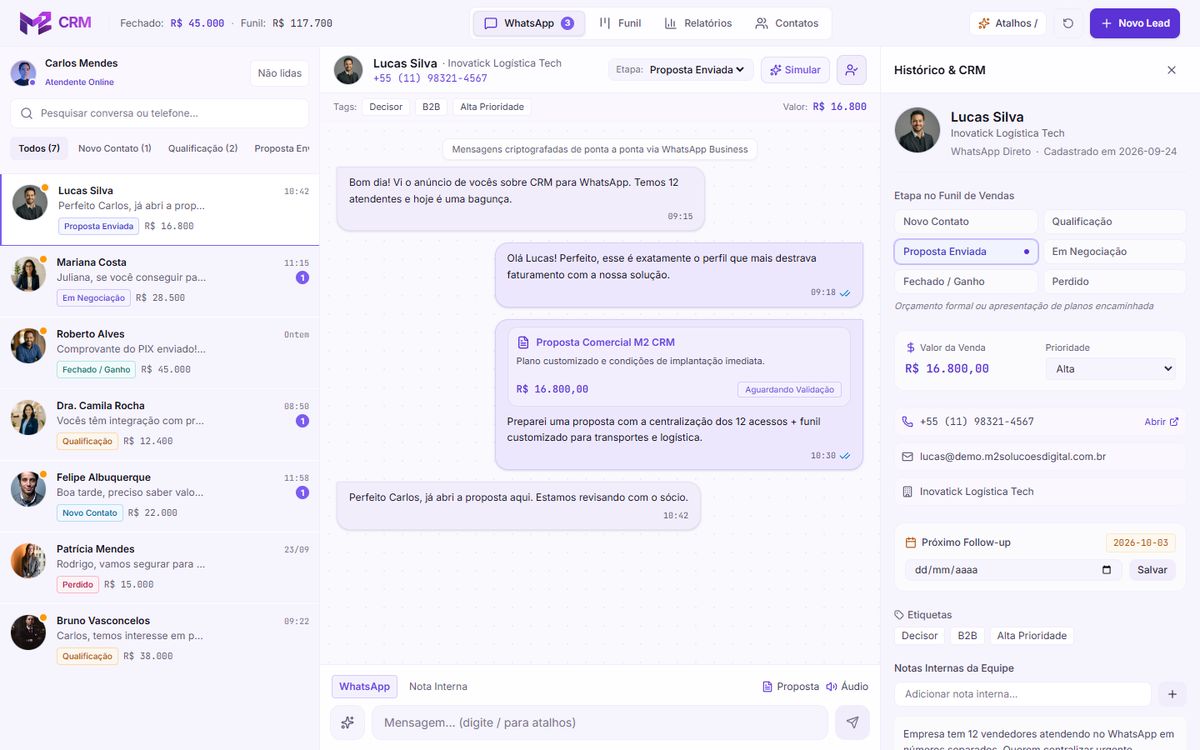Click the calendar icon by Próximo Follow-up
The image size is (1200, 750).
click(x=910, y=542)
